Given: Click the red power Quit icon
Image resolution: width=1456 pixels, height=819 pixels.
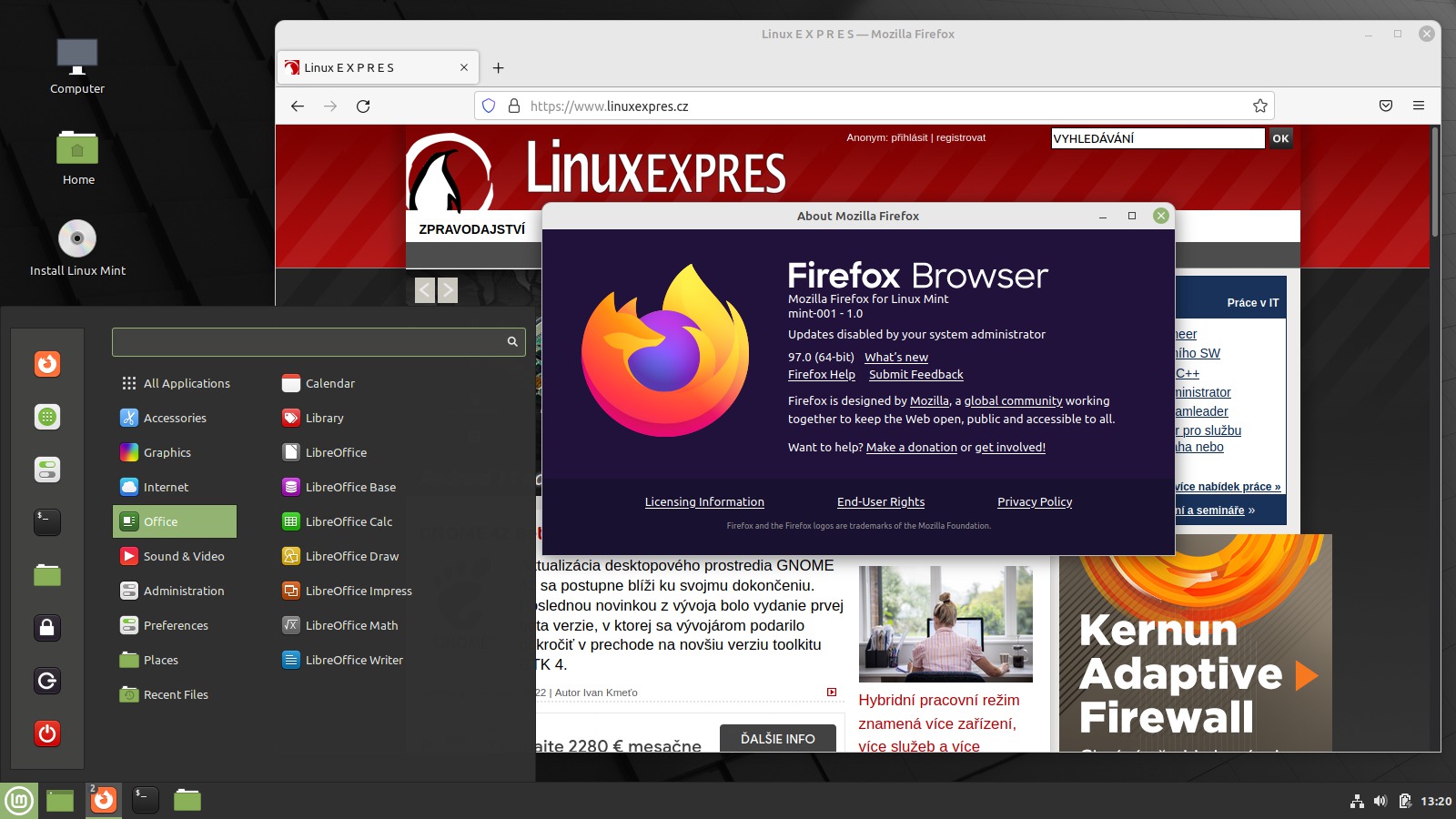Looking at the screenshot, I should [47, 733].
